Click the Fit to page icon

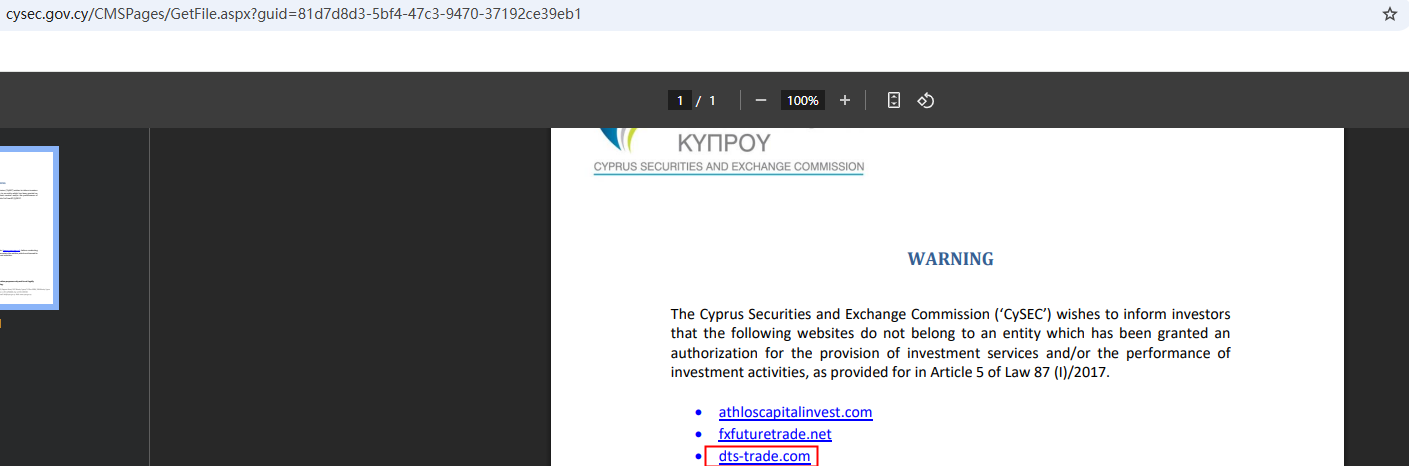point(894,100)
